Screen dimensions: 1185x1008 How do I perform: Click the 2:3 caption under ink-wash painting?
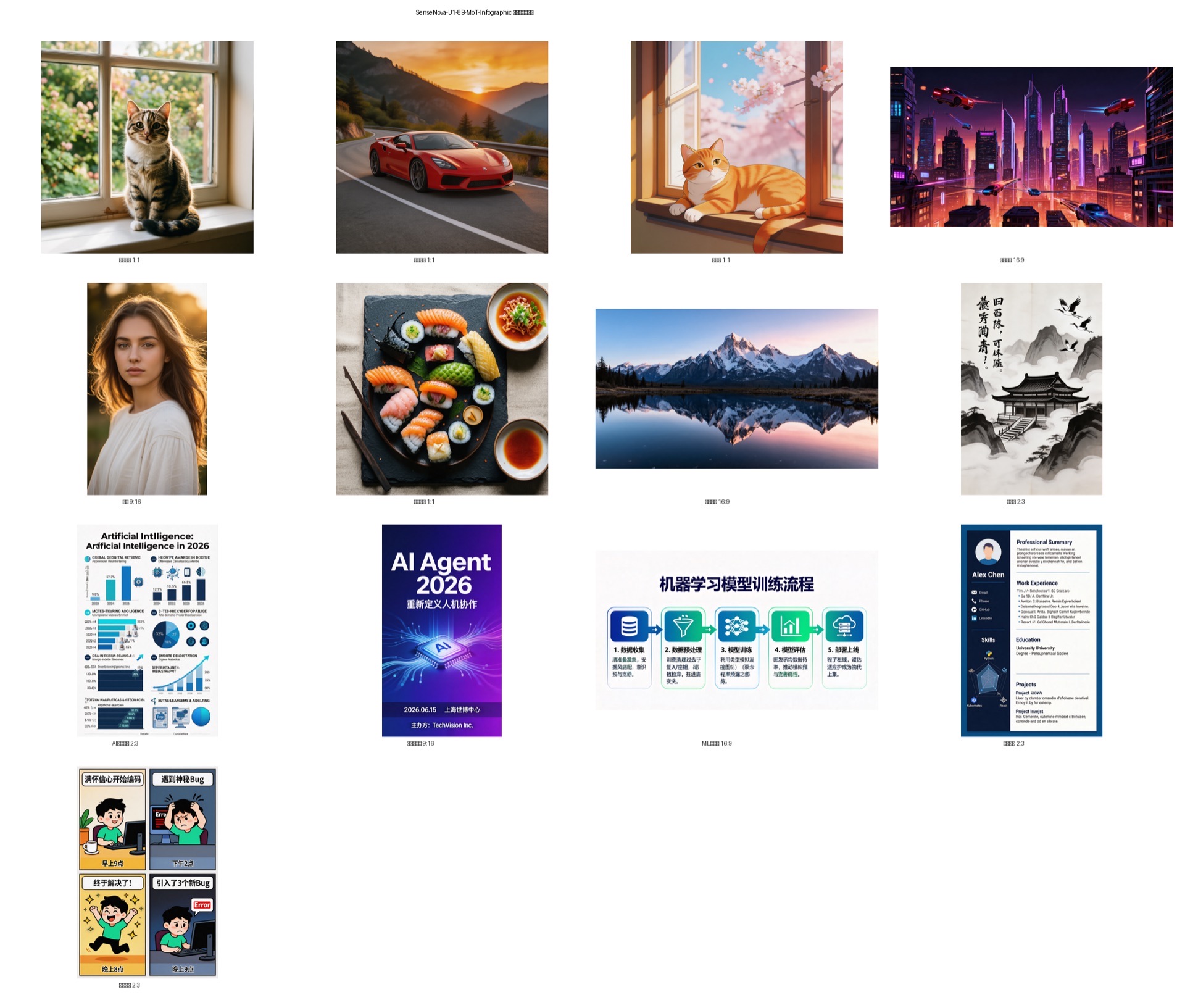tap(1015, 502)
